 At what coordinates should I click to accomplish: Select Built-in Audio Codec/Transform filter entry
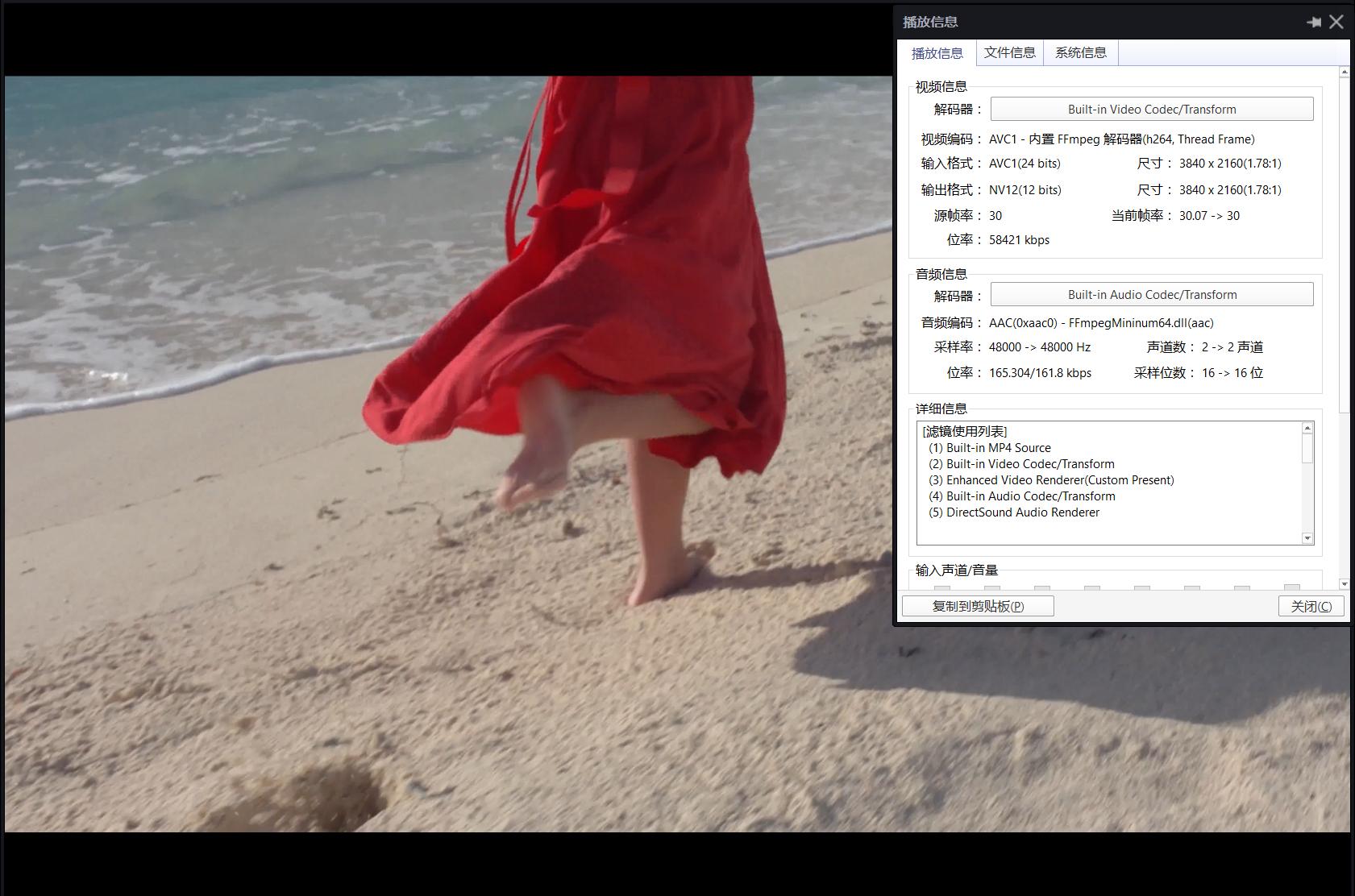(1022, 496)
